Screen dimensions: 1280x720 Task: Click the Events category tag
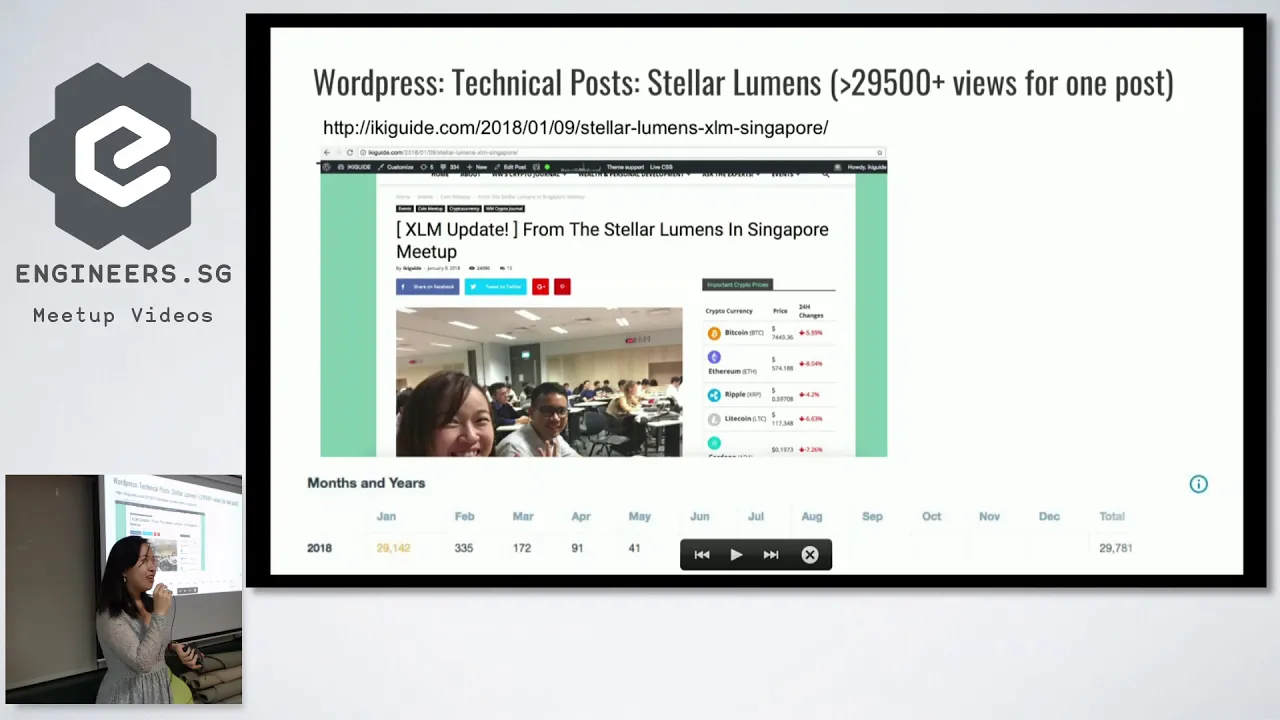pyautogui.click(x=404, y=208)
